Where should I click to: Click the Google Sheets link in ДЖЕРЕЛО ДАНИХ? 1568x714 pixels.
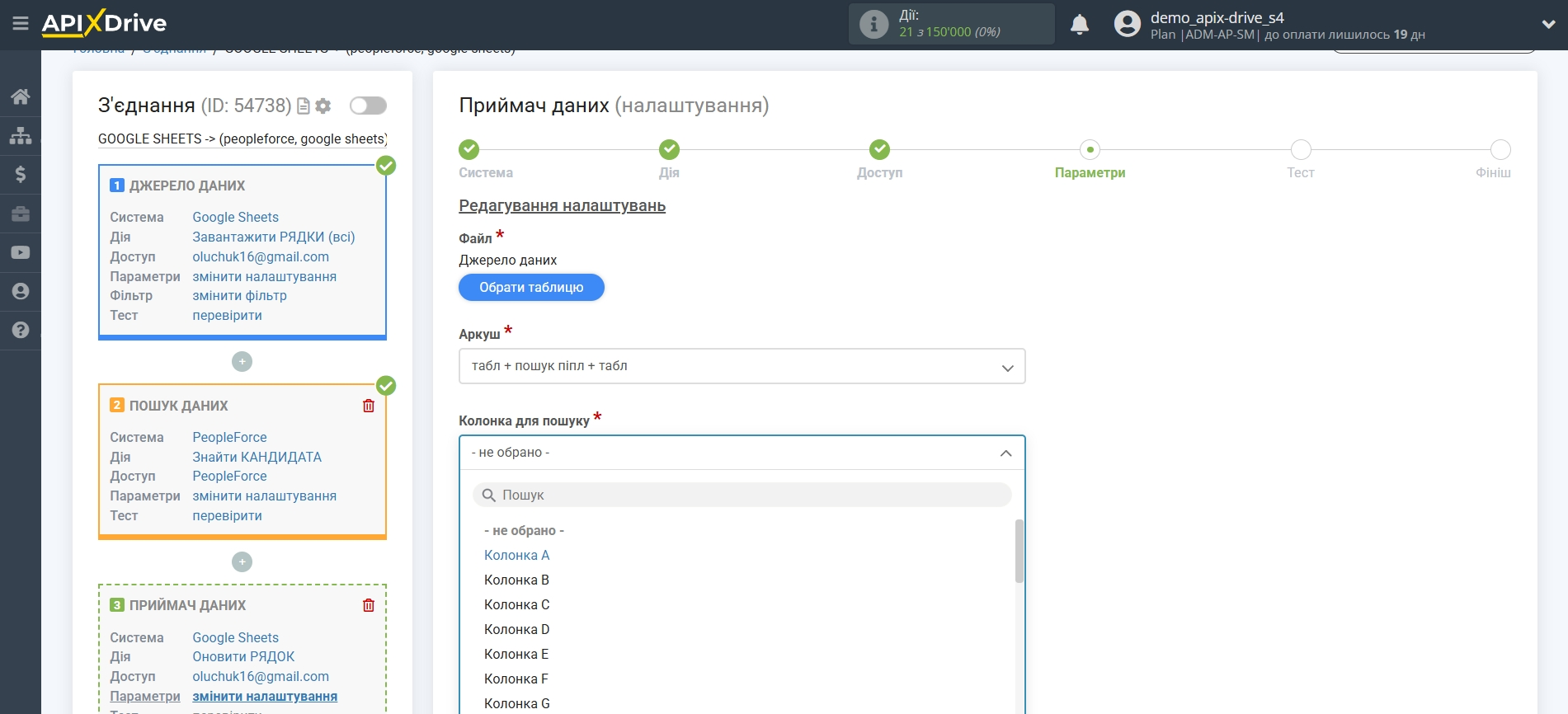[x=235, y=217]
